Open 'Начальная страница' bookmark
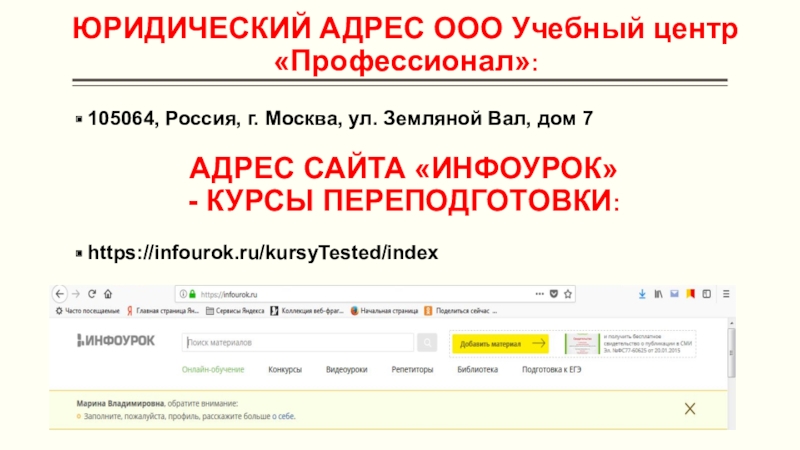 [384, 311]
